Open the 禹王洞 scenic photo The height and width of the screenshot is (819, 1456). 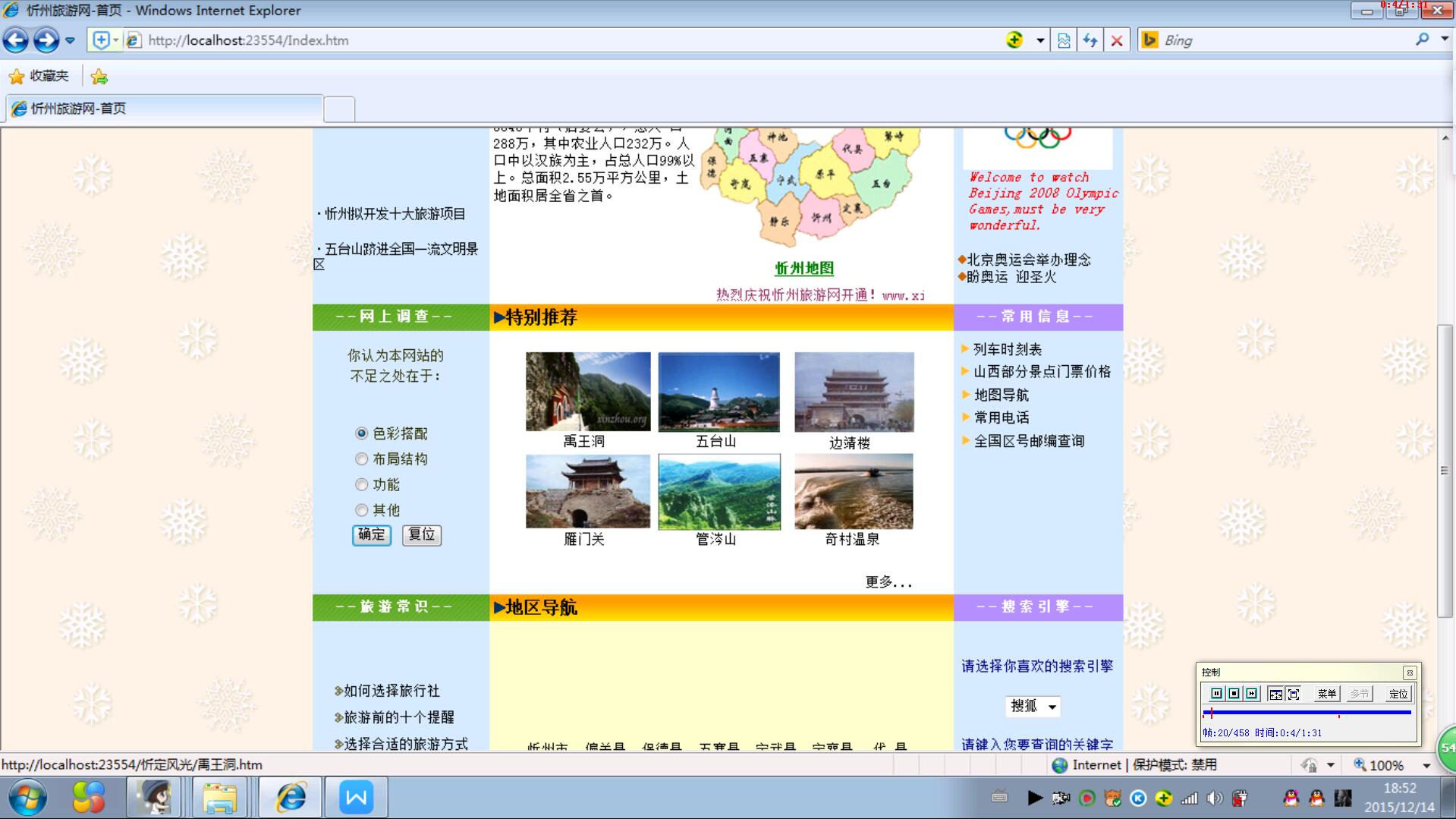coord(588,392)
